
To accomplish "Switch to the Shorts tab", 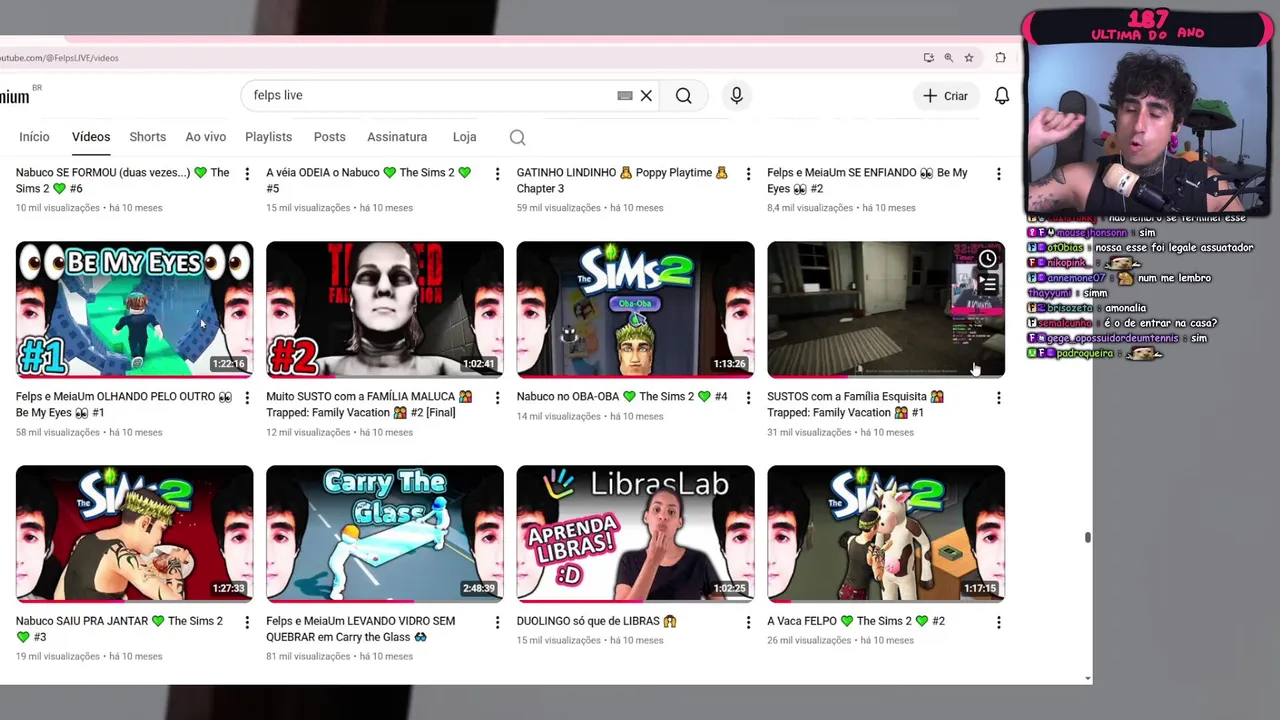I will tap(147, 137).
